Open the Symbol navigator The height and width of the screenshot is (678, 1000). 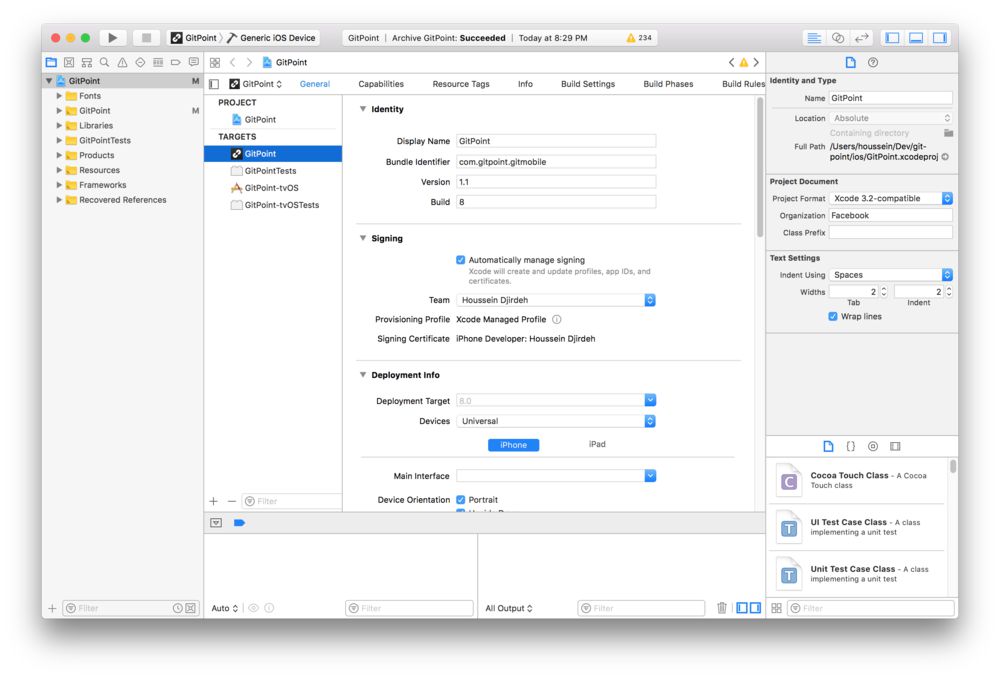click(x=69, y=62)
